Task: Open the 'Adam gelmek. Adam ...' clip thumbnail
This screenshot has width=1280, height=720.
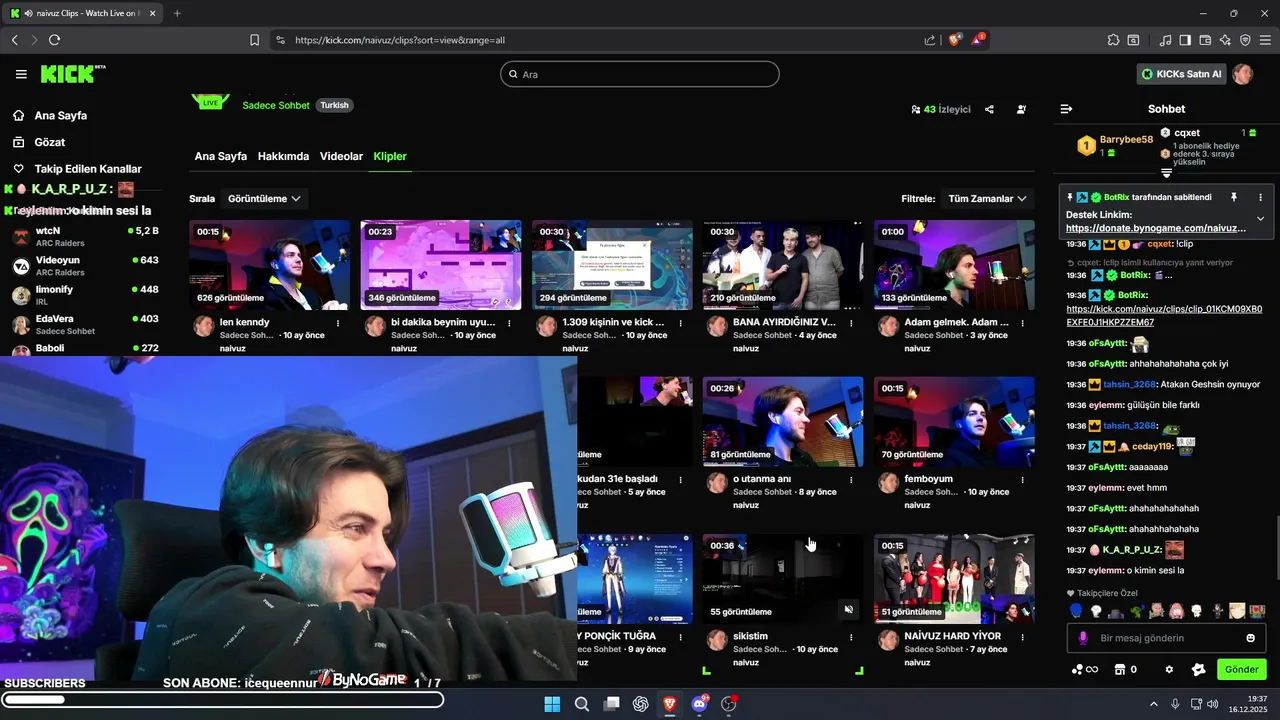Action: tap(954, 265)
